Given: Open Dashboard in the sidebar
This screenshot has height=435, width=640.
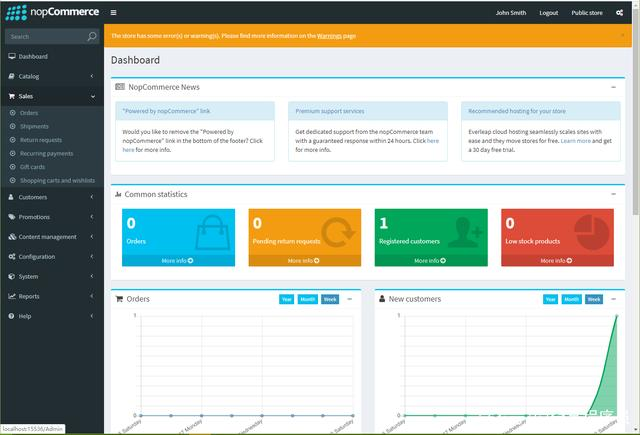Looking at the screenshot, I should tap(52, 56).
